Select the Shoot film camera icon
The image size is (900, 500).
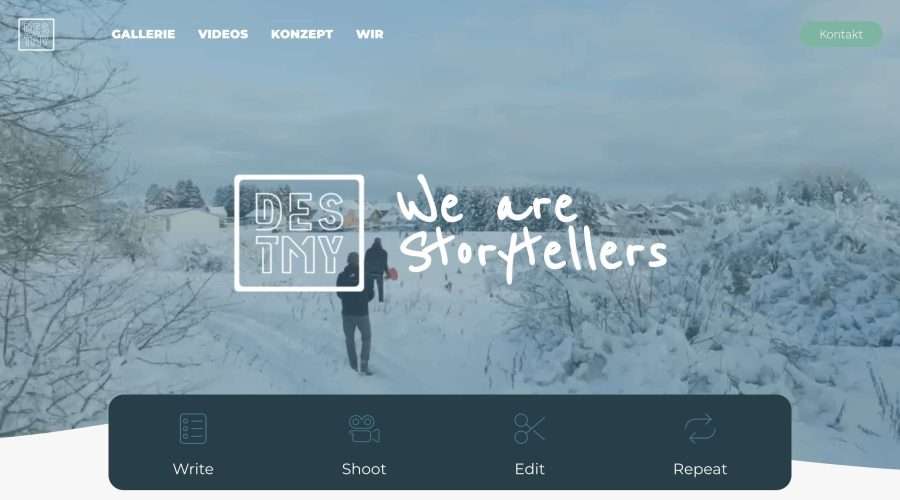364,429
